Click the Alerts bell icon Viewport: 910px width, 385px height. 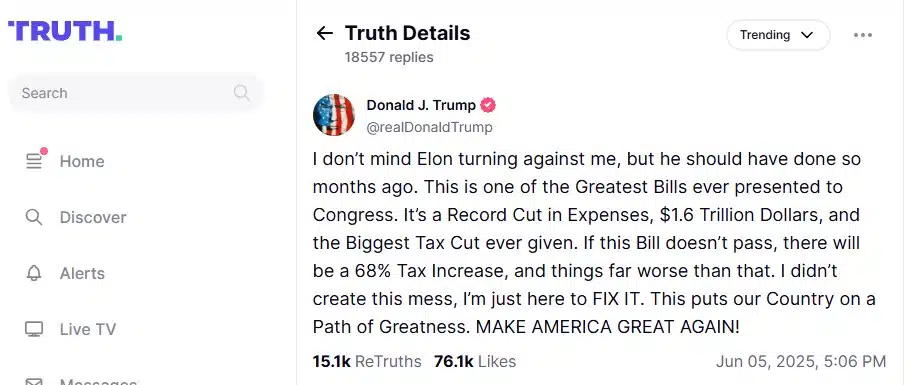[34, 273]
